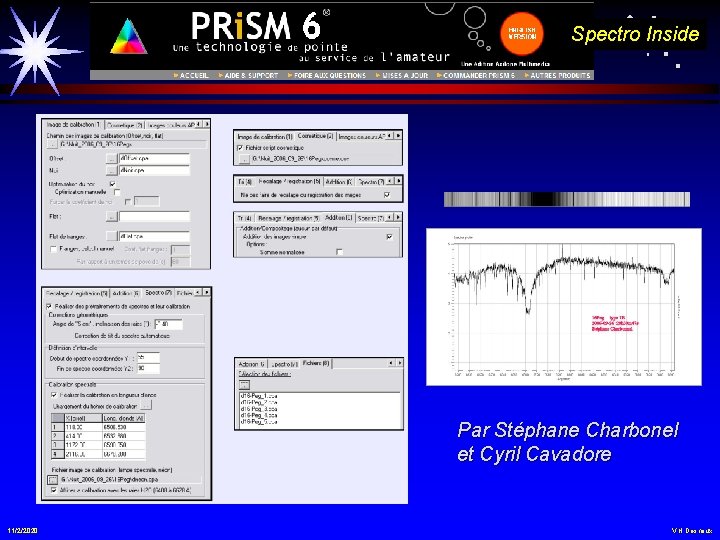Click the Début de spectre Y1 field

click(148, 357)
